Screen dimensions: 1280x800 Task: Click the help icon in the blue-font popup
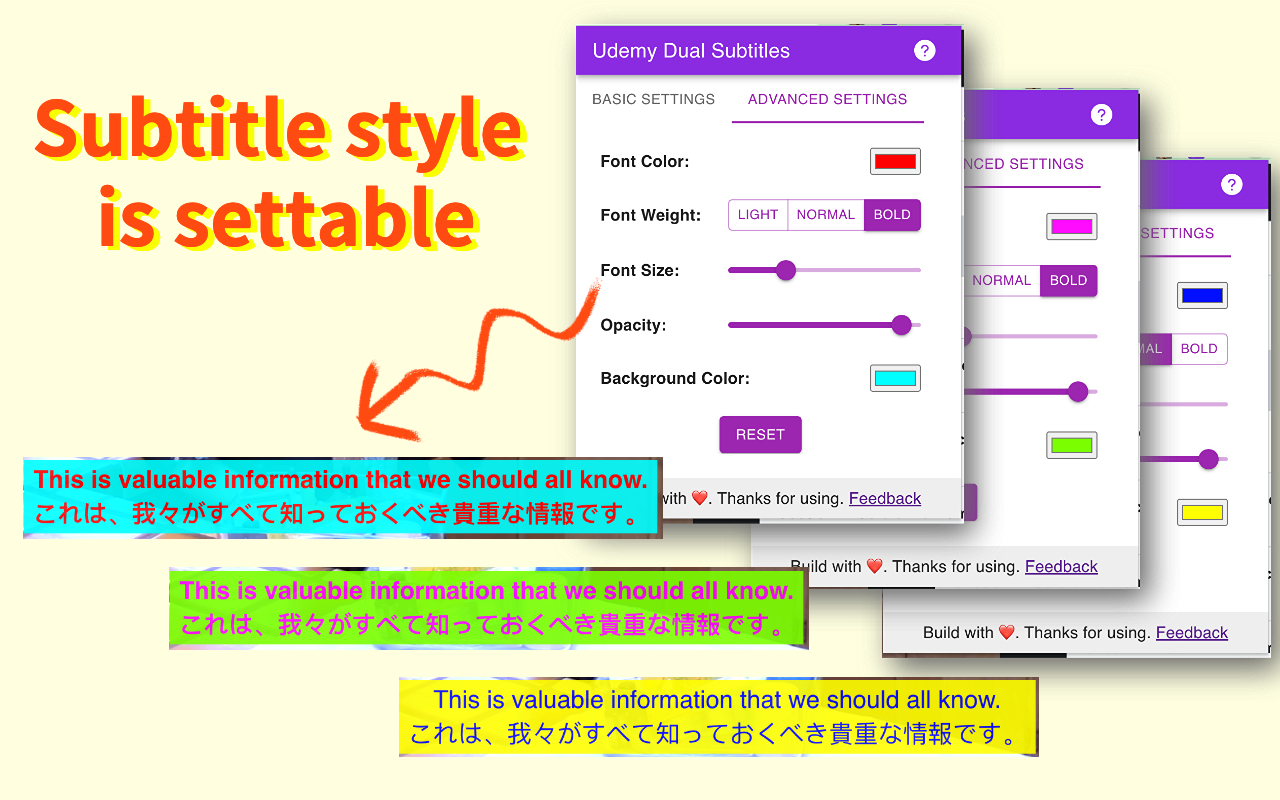click(1232, 184)
